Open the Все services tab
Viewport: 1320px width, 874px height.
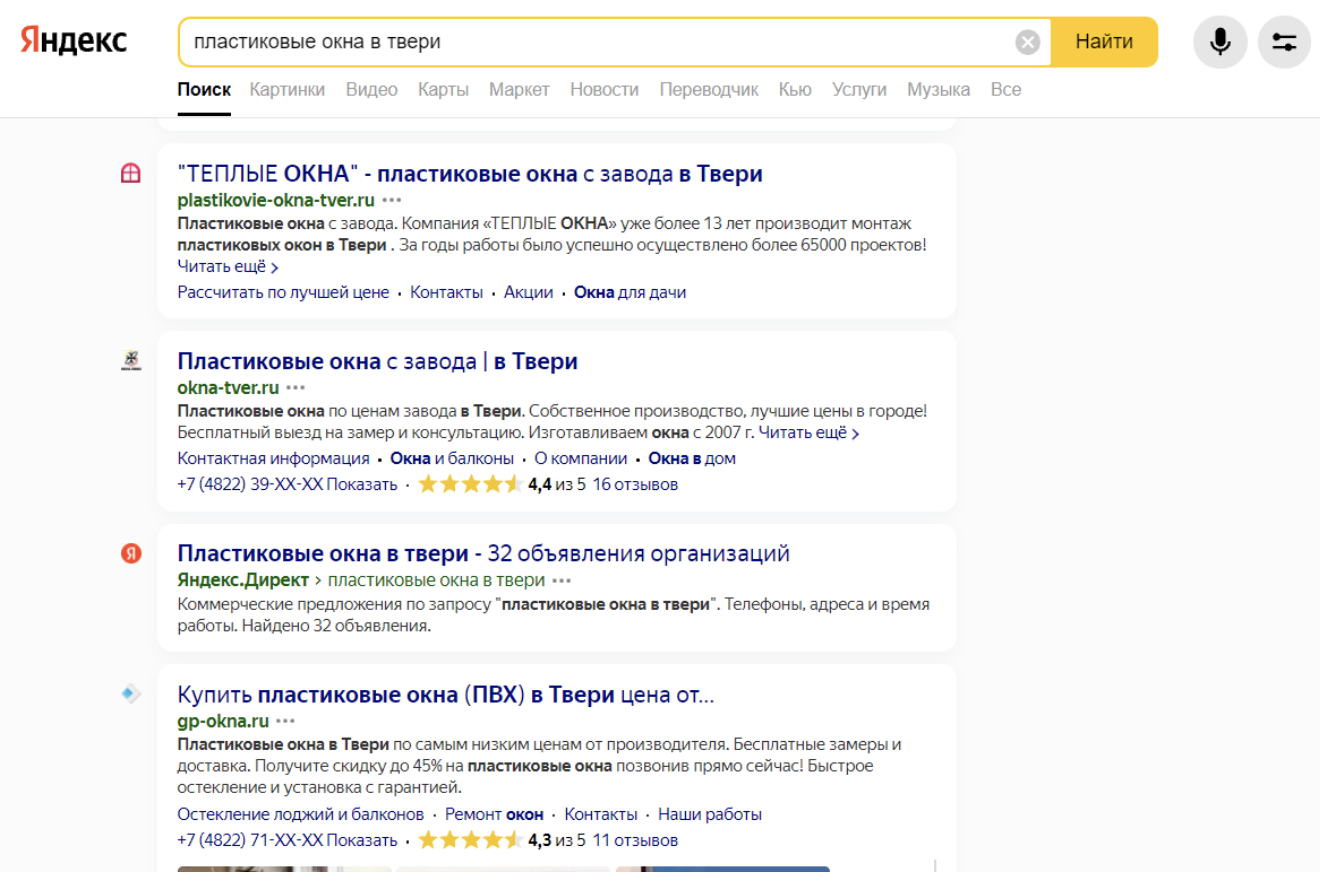[1006, 89]
